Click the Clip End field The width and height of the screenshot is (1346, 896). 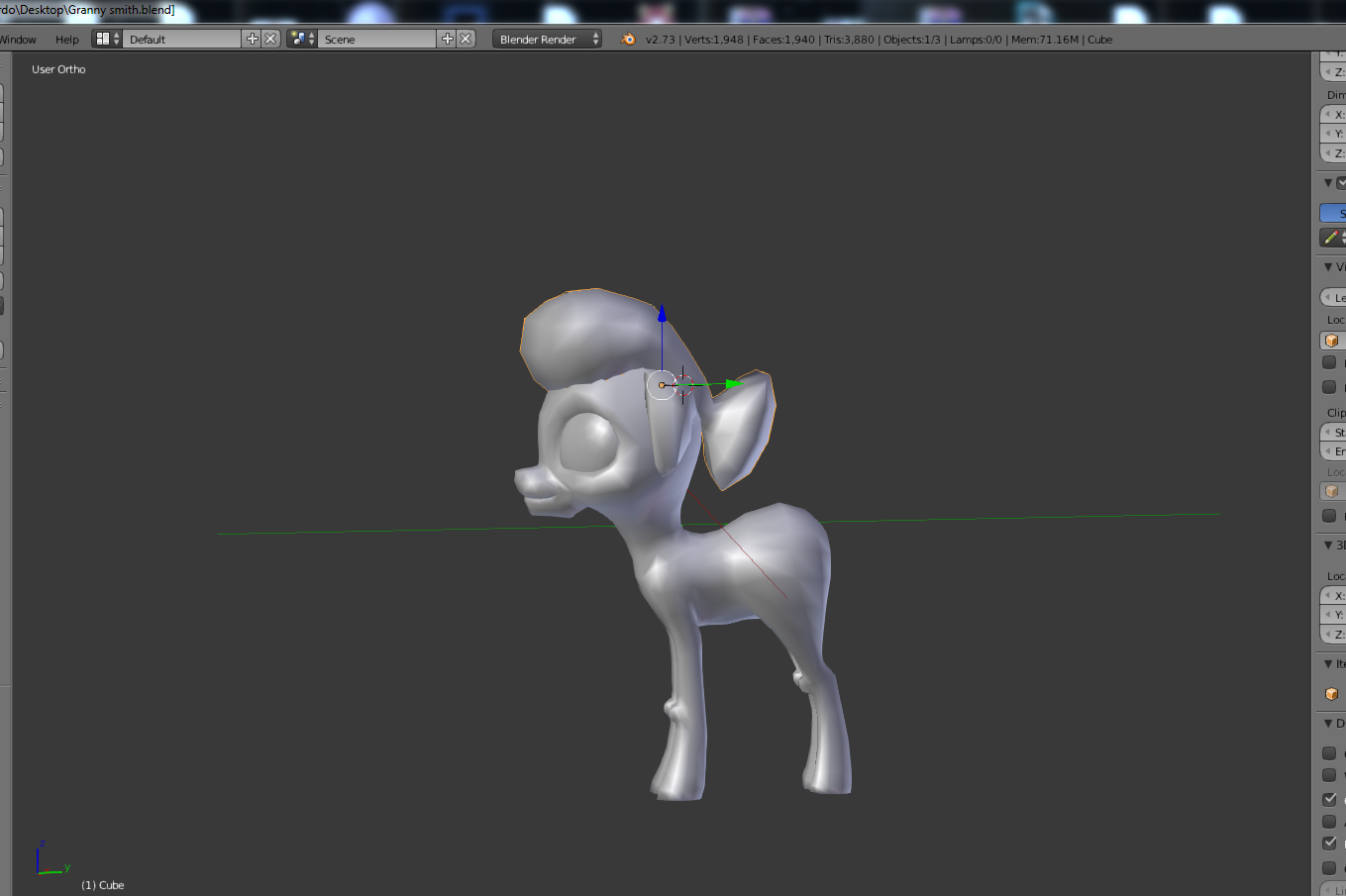pos(1333,450)
